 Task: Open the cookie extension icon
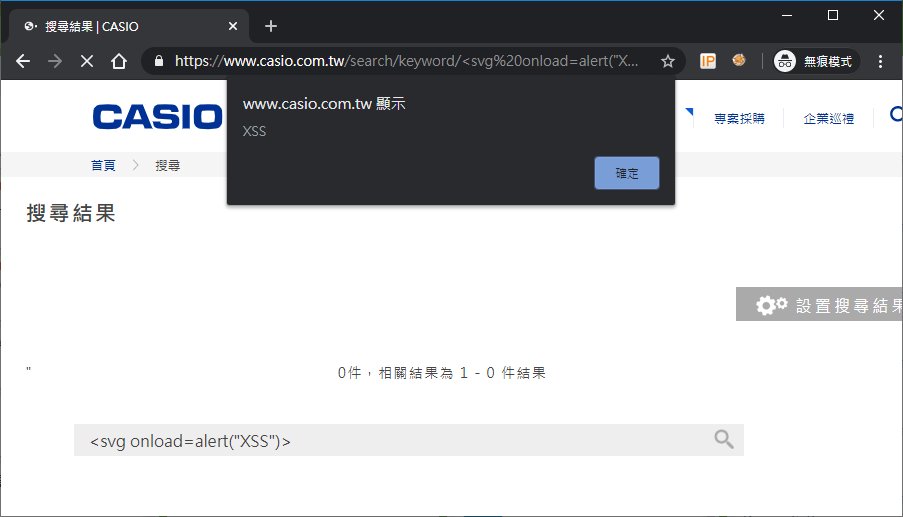pos(739,60)
